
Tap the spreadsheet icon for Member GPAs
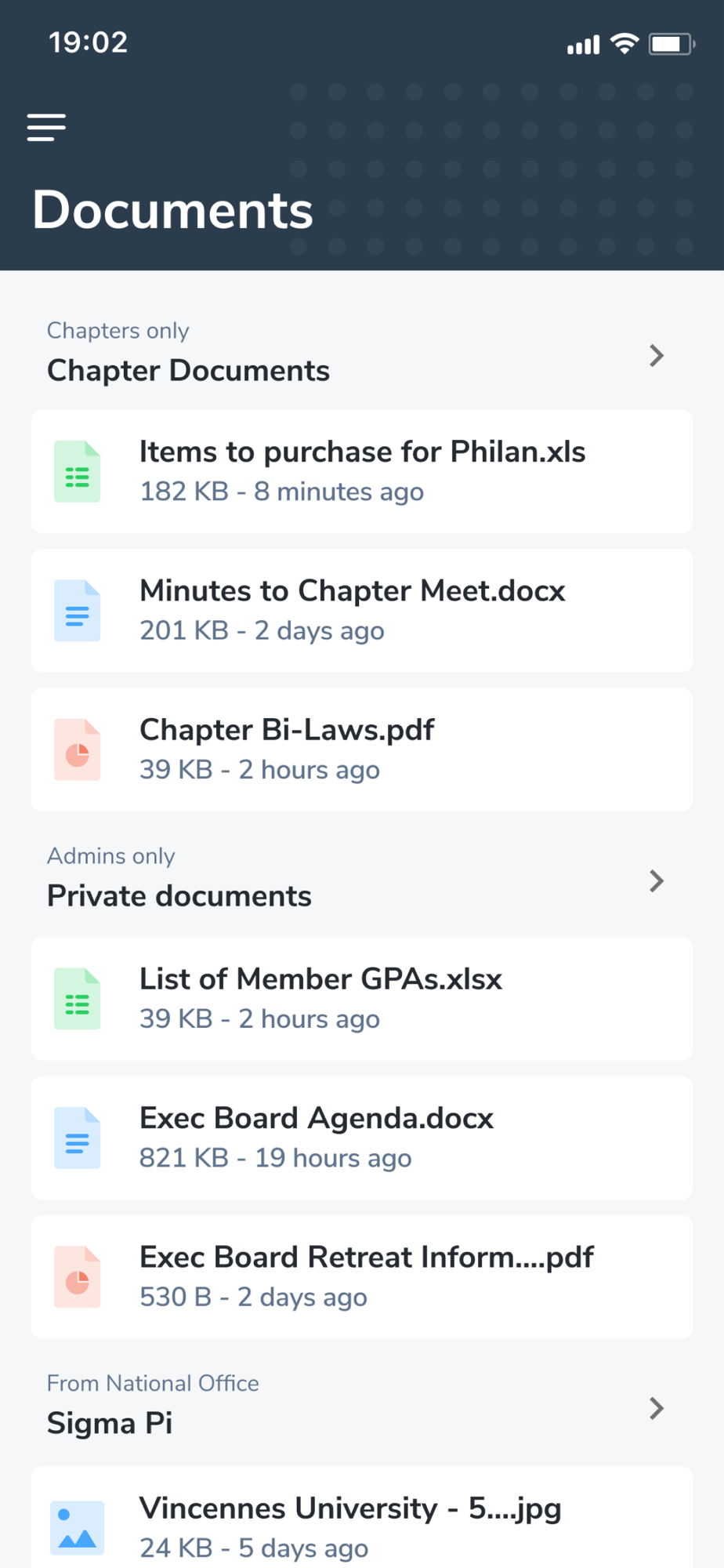(77, 999)
